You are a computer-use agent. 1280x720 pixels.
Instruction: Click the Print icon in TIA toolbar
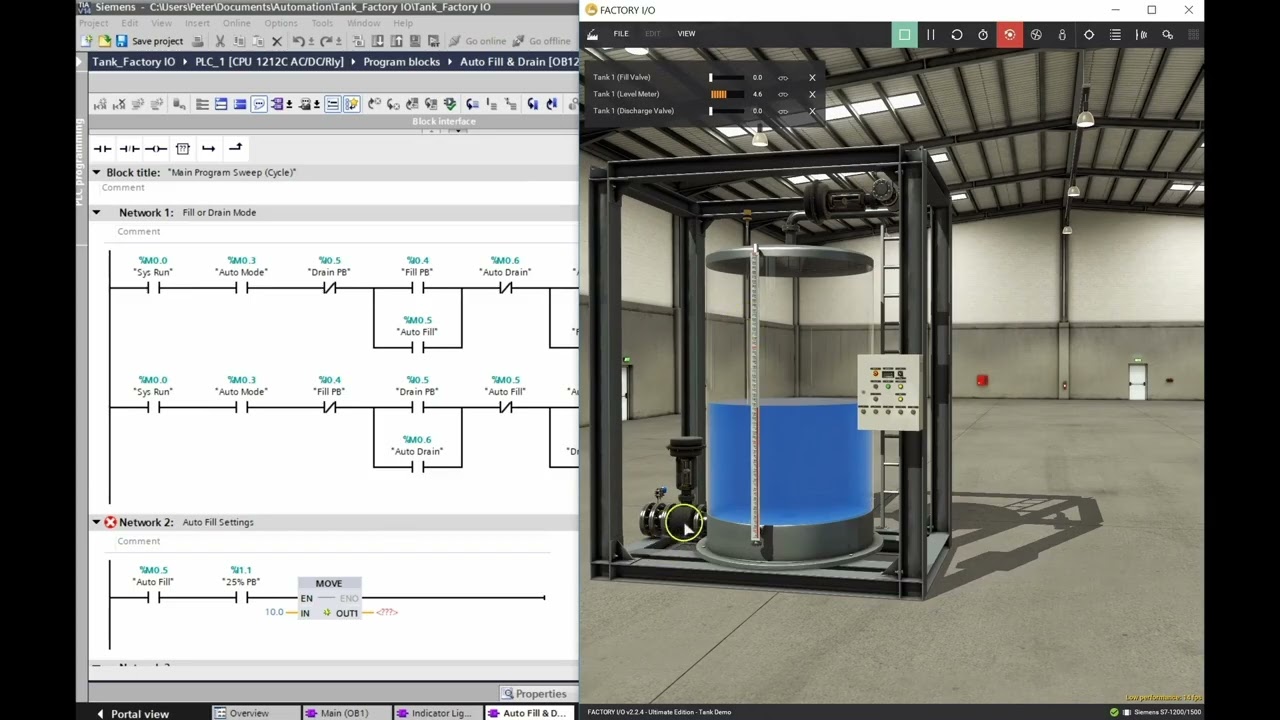(197, 41)
